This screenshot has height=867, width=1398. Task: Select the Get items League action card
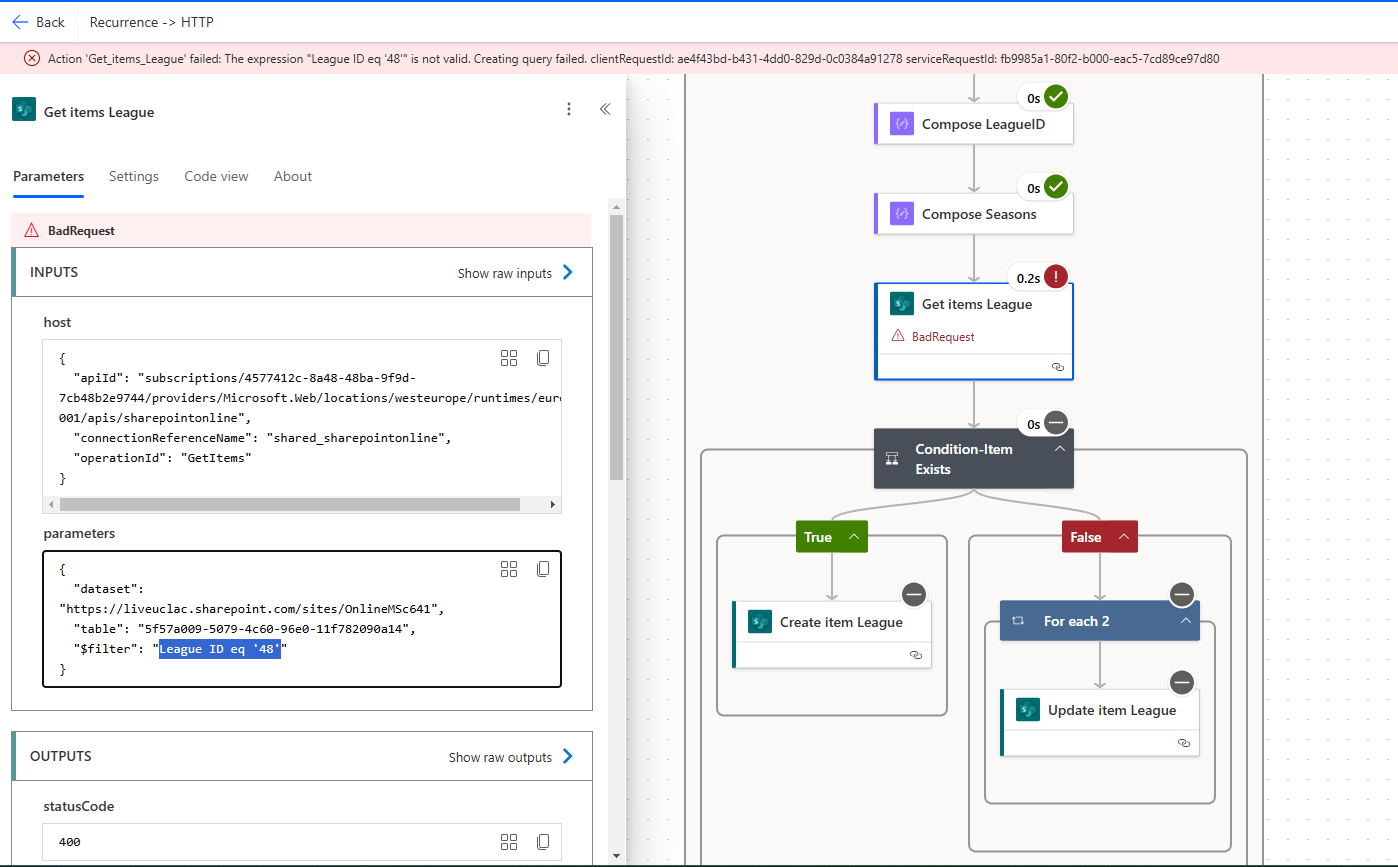click(974, 332)
